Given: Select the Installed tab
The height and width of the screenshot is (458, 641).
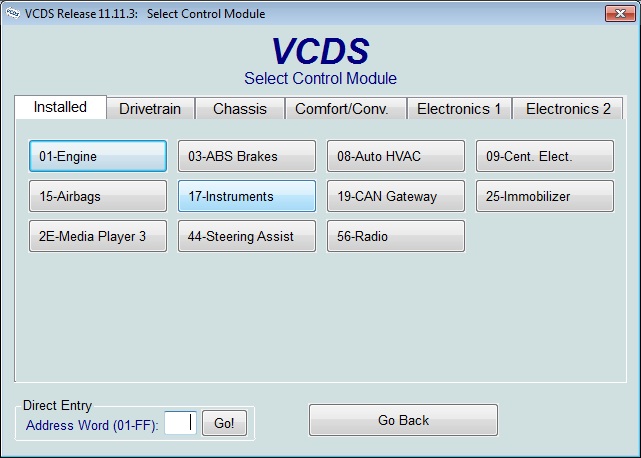Looking at the screenshot, I should (x=60, y=107).
